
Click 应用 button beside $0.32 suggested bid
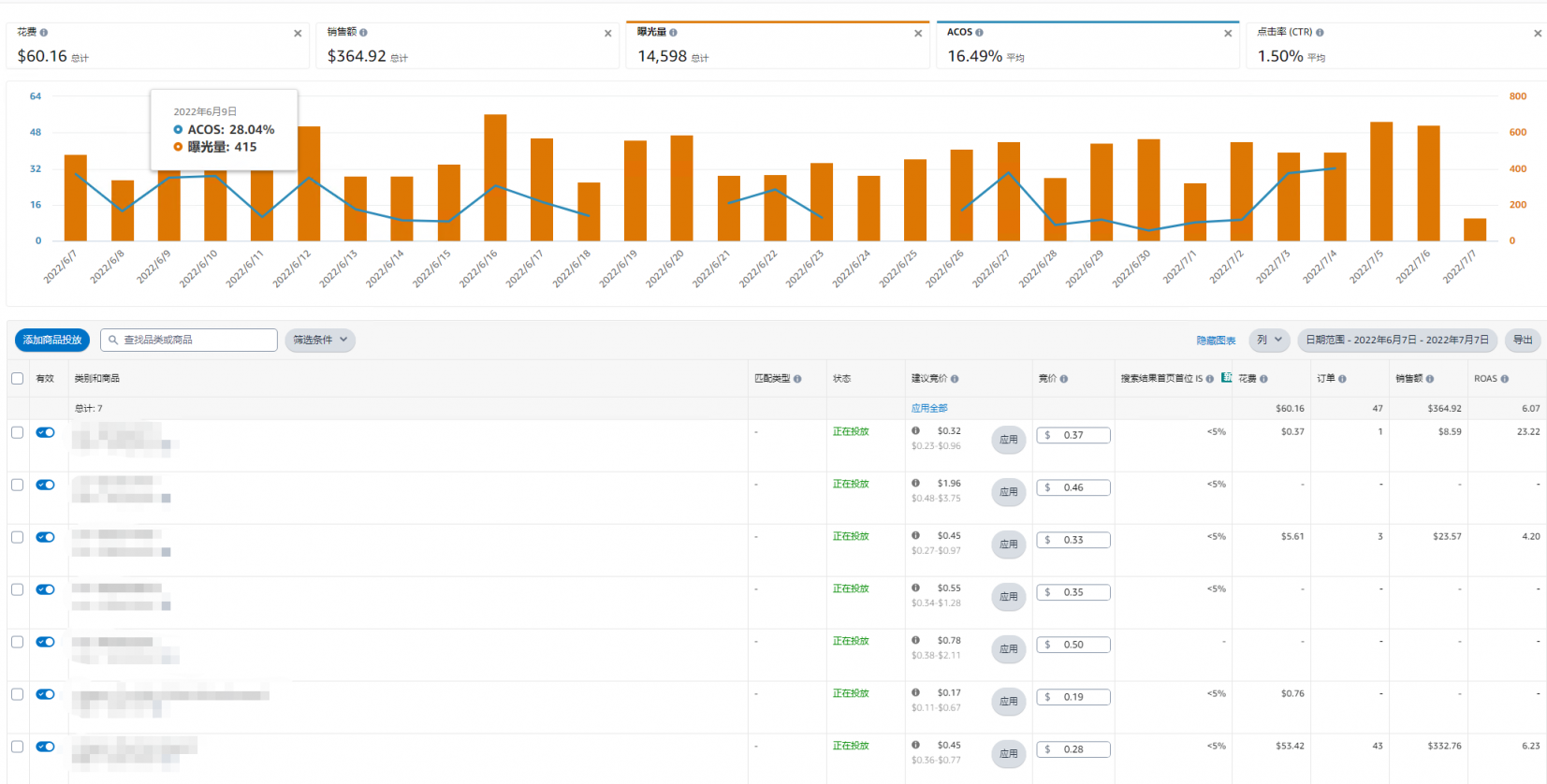(x=1008, y=440)
